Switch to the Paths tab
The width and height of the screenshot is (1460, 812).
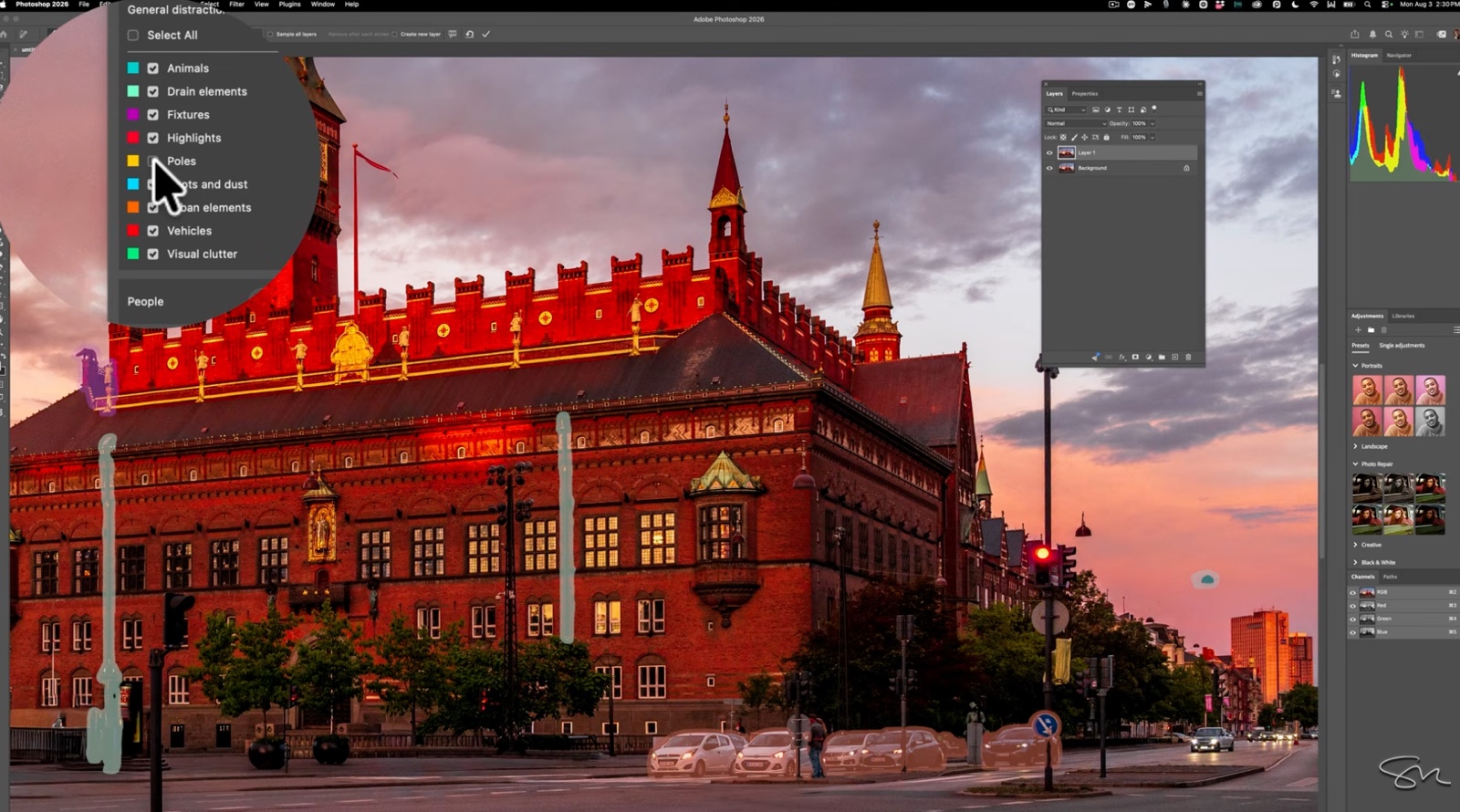click(x=1390, y=577)
